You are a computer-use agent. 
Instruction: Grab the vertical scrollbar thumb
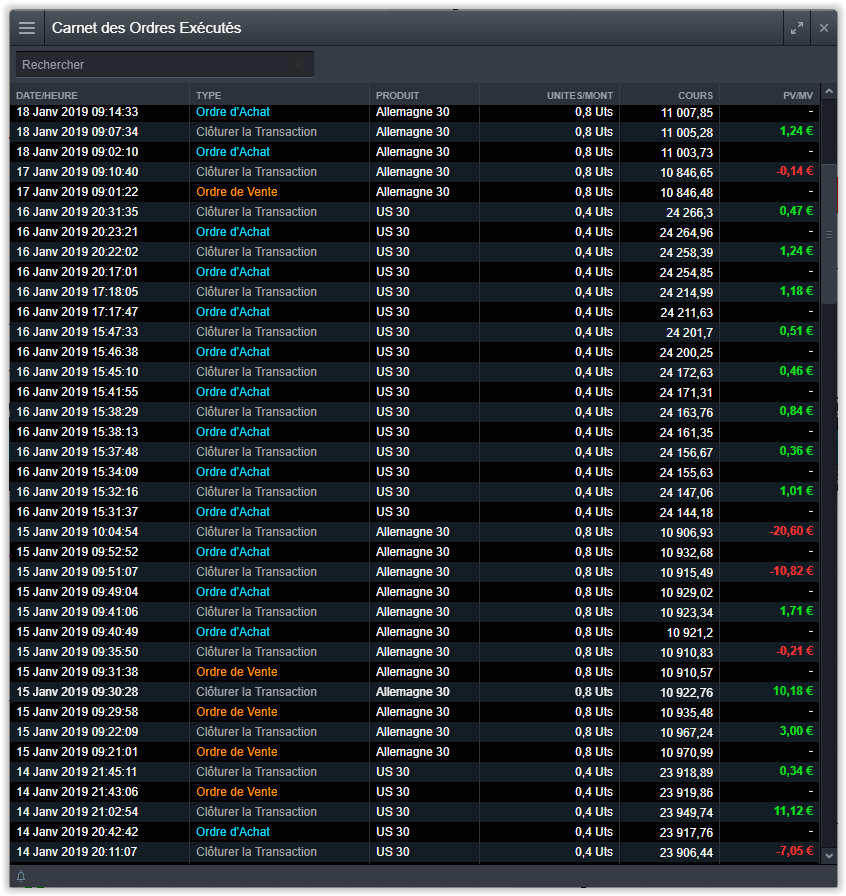[x=829, y=234]
